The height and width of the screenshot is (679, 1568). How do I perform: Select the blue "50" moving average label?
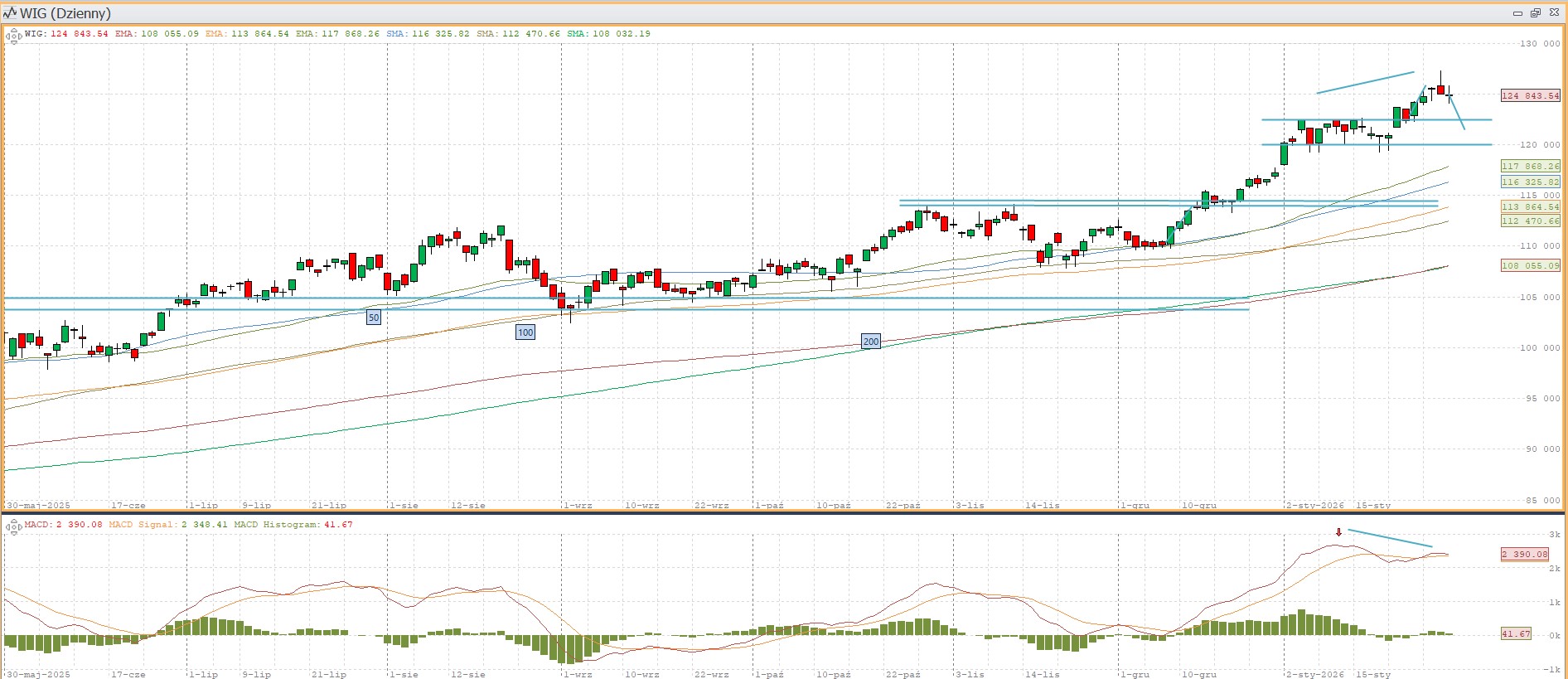374,318
